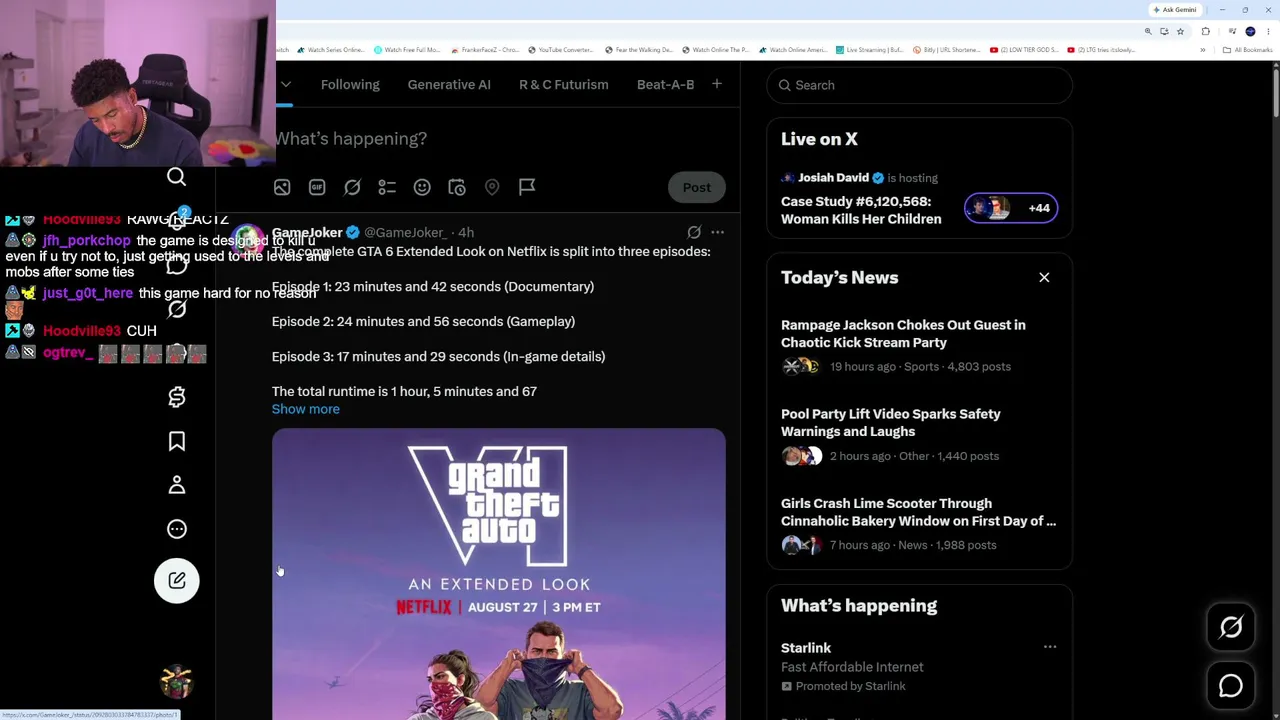1280x720 pixels.
Task: Open the Bitly URL Shortener bookmark
Action: point(947,50)
